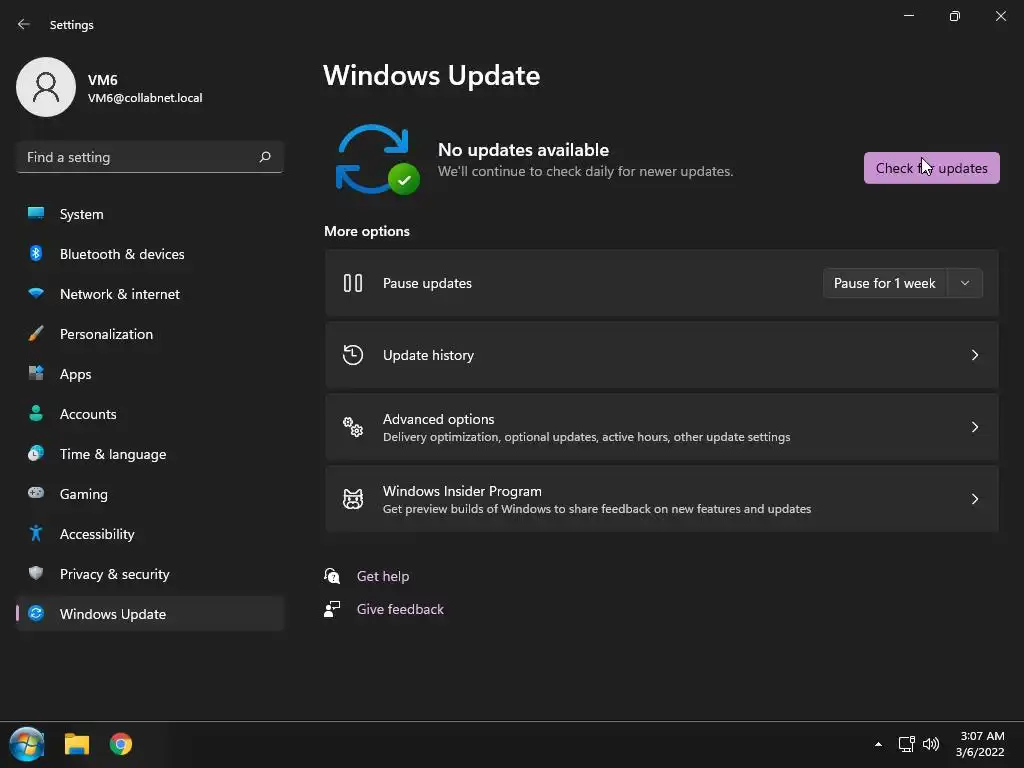This screenshot has height=768, width=1024.
Task: Click the search magnifier icon
Action: pos(264,157)
